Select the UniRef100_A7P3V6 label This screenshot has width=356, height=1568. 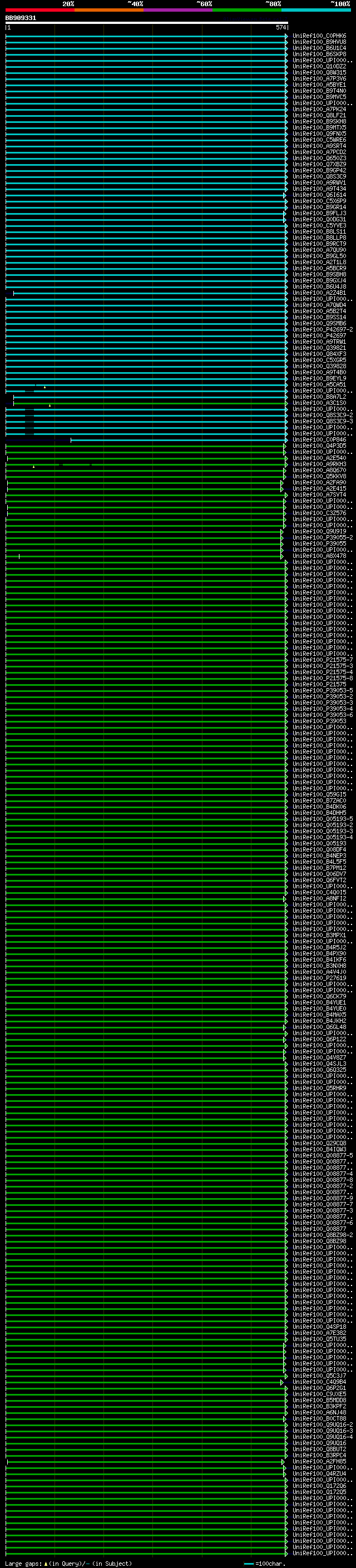pos(319,78)
